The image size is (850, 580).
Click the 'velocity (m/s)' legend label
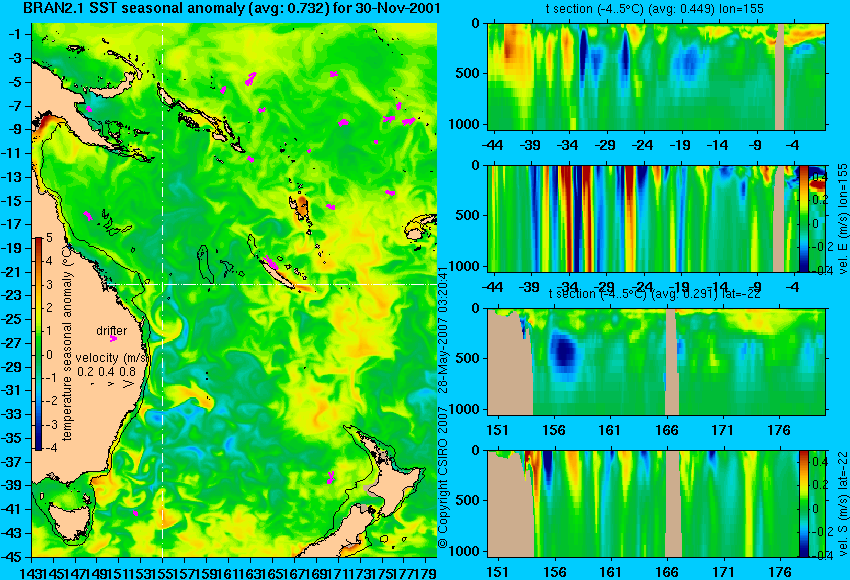coord(112,358)
